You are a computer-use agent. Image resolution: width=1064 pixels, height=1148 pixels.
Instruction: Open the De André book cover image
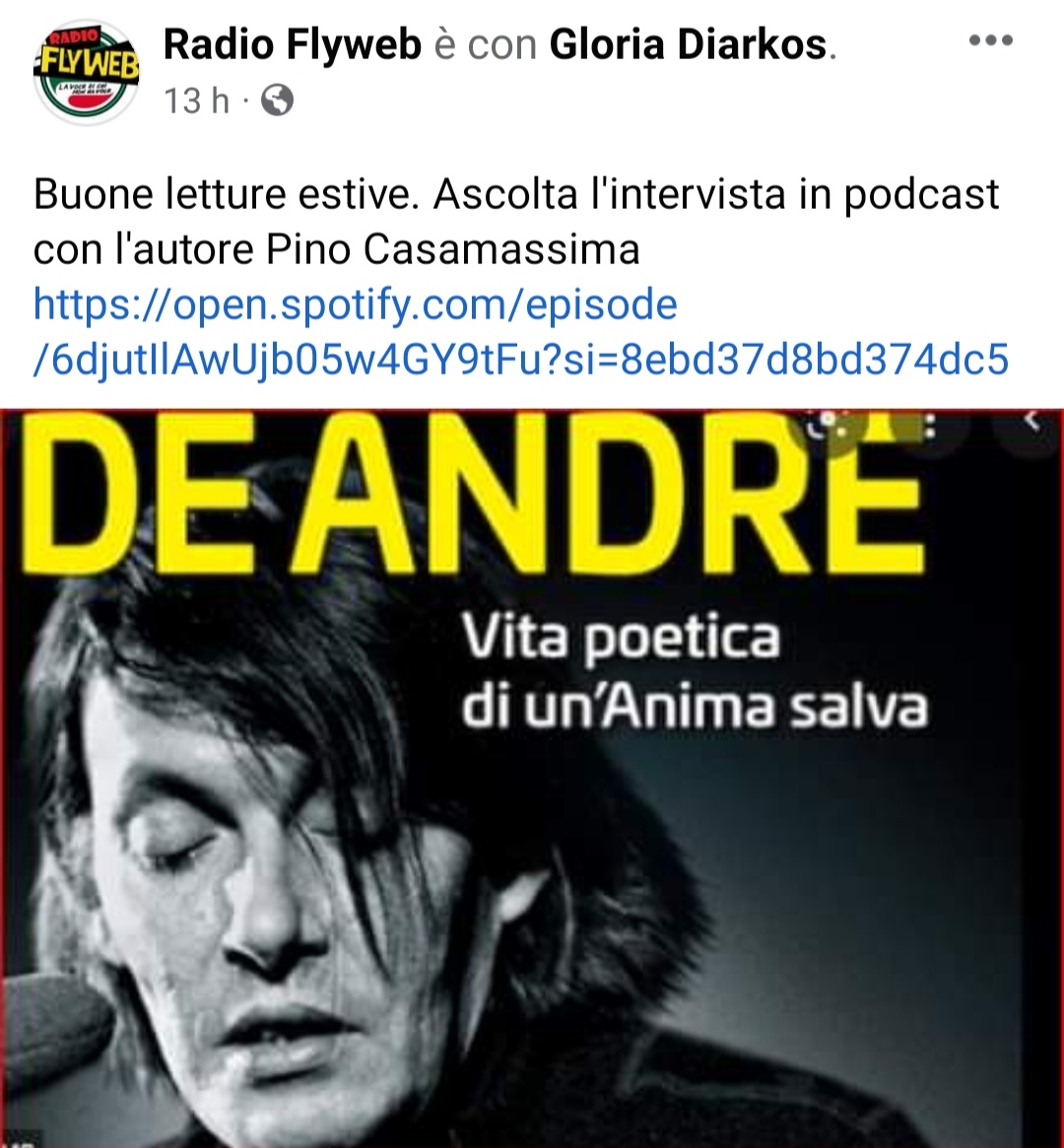tap(532, 778)
